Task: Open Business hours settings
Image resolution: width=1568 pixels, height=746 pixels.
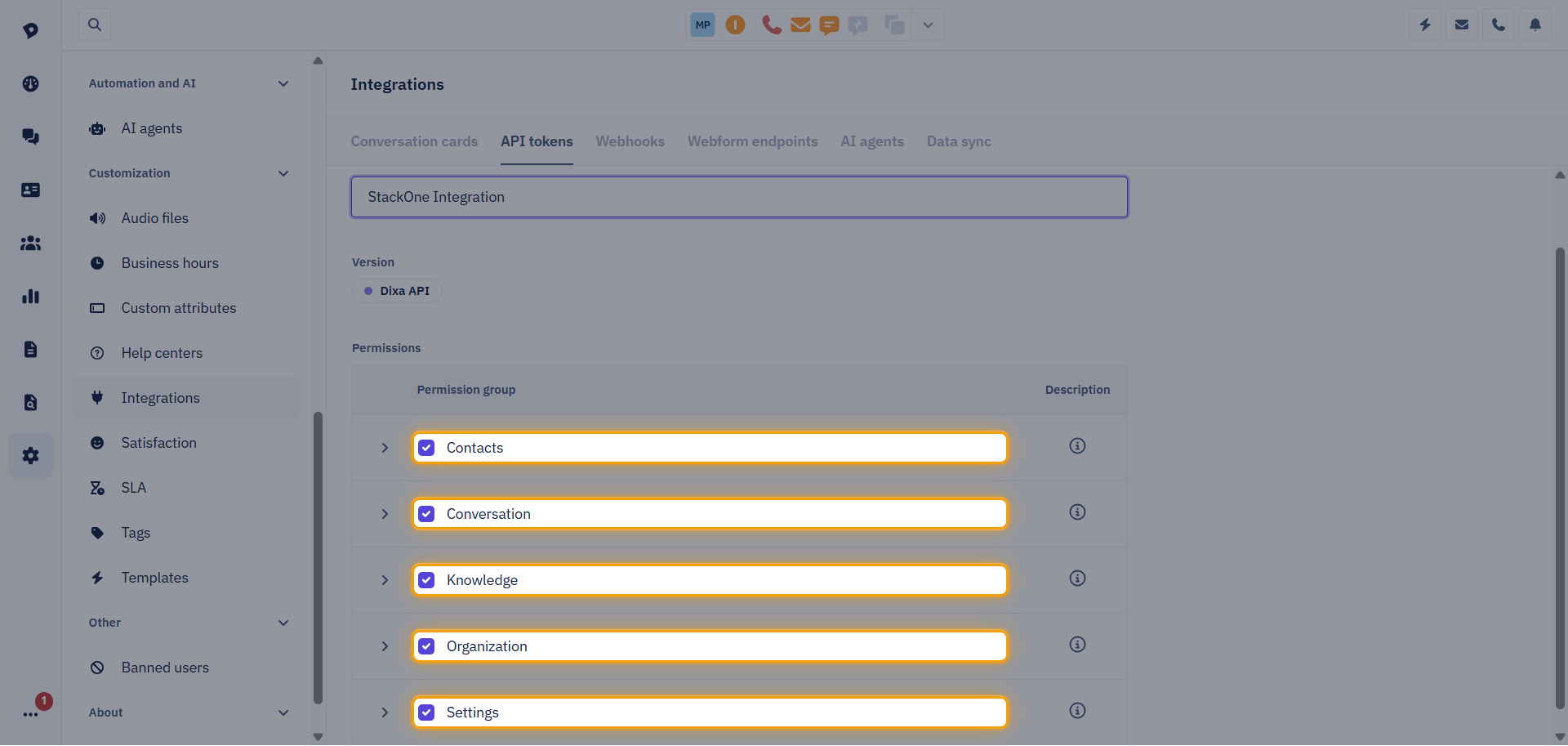Action: 187,263
